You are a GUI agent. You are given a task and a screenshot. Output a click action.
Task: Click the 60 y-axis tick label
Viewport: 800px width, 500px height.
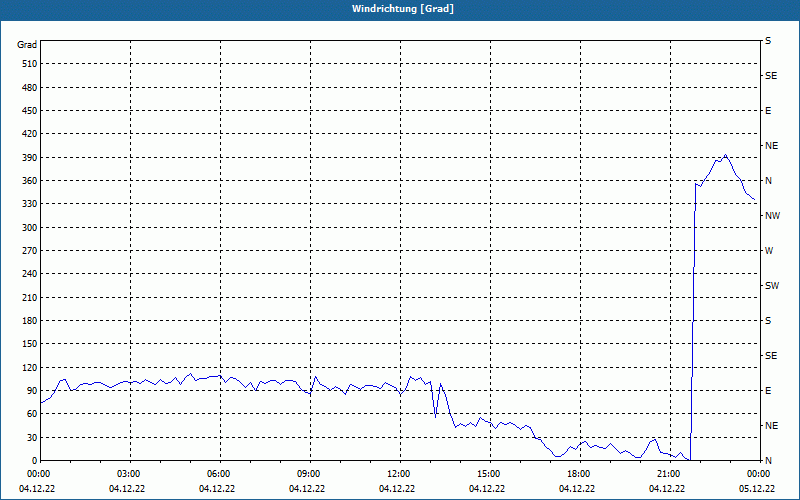(x=32, y=414)
